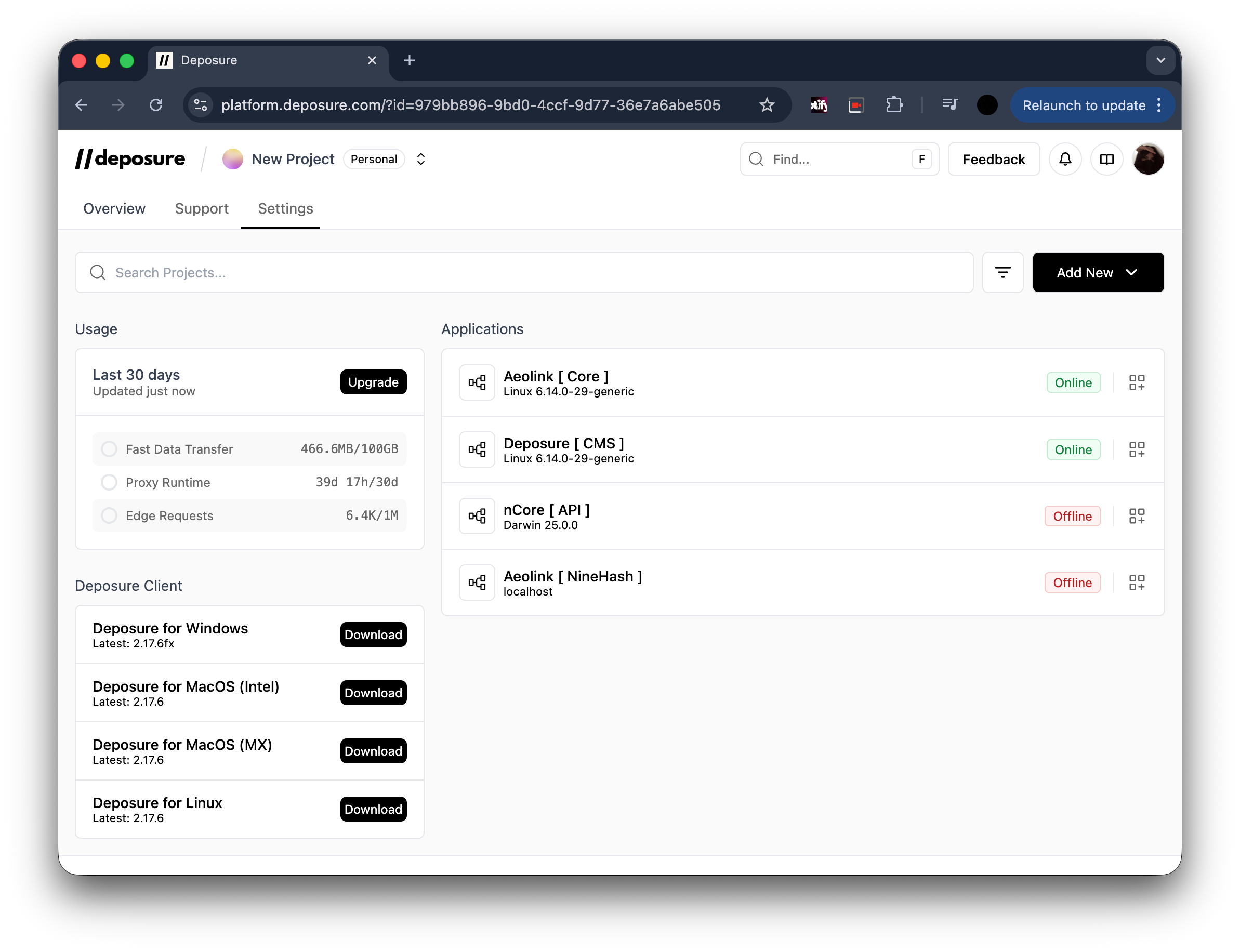Click the documentation book icon
This screenshot has width=1240, height=952.
point(1106,159)
